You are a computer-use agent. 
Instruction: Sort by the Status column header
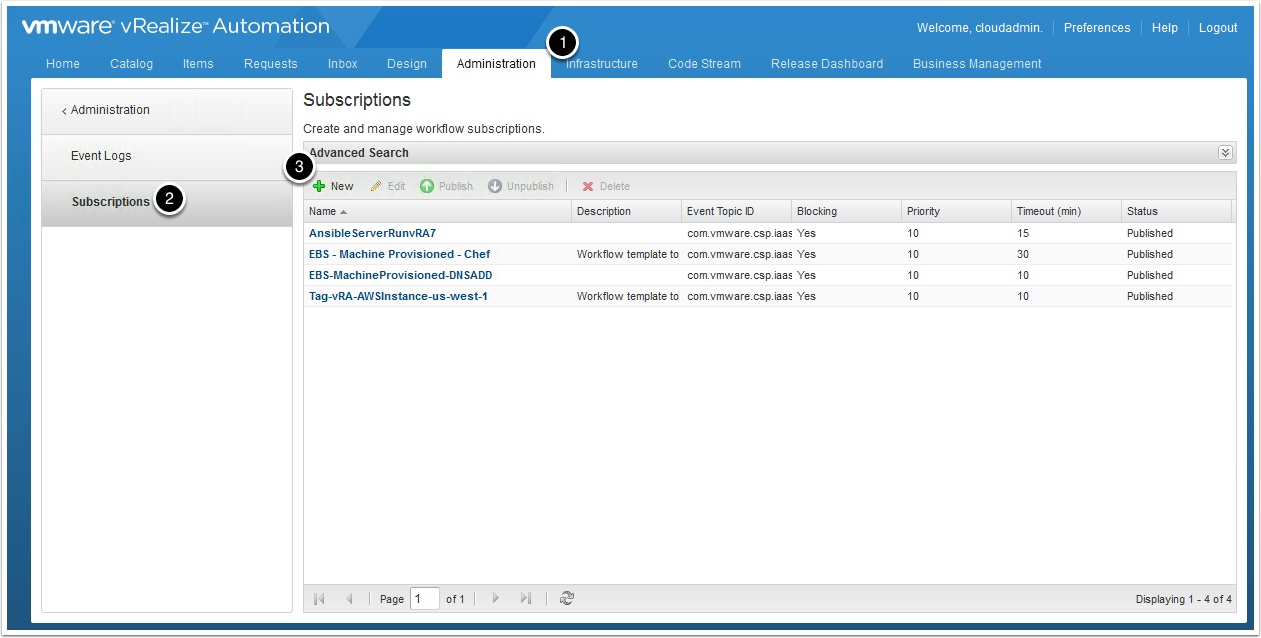tap(1177, 211)
